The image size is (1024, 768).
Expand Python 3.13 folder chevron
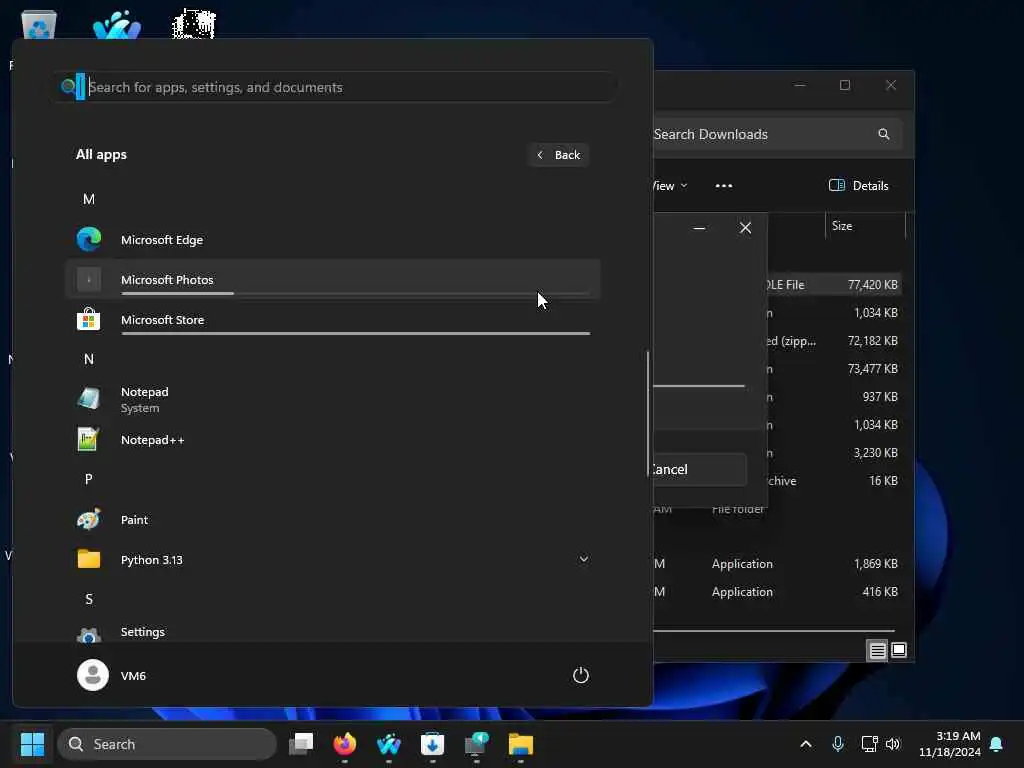[x=584, y=559]
